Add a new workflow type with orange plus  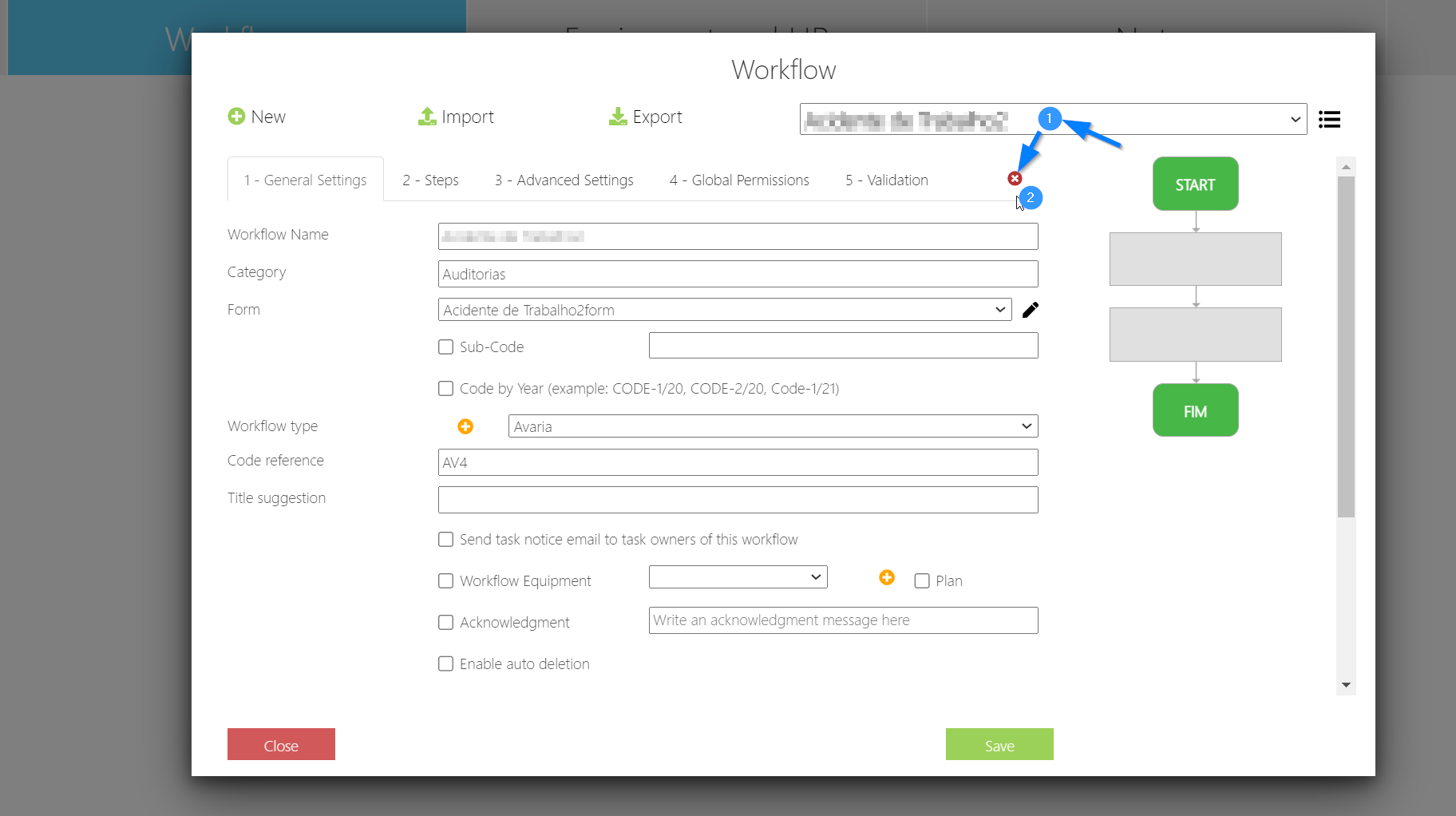[465, 426]
